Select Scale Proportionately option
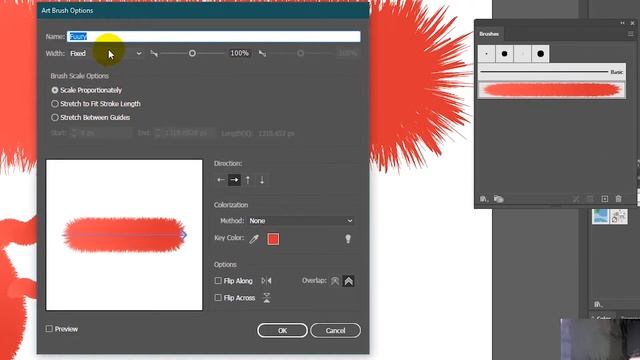Viewport: 640px width, 360px height. [55, 90]
